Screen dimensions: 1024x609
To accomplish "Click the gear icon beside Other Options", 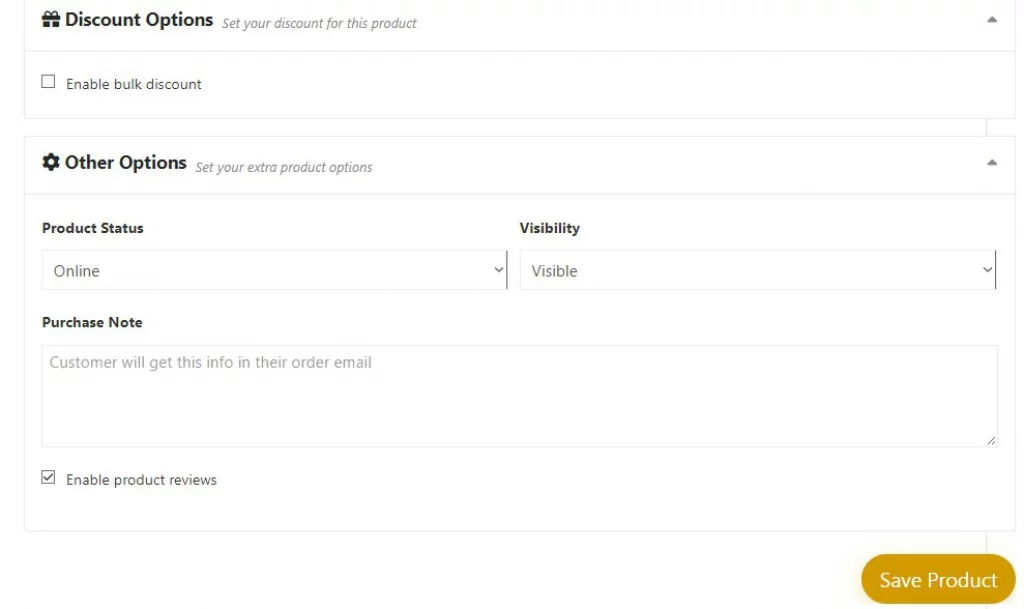I will tap(51, 162).
